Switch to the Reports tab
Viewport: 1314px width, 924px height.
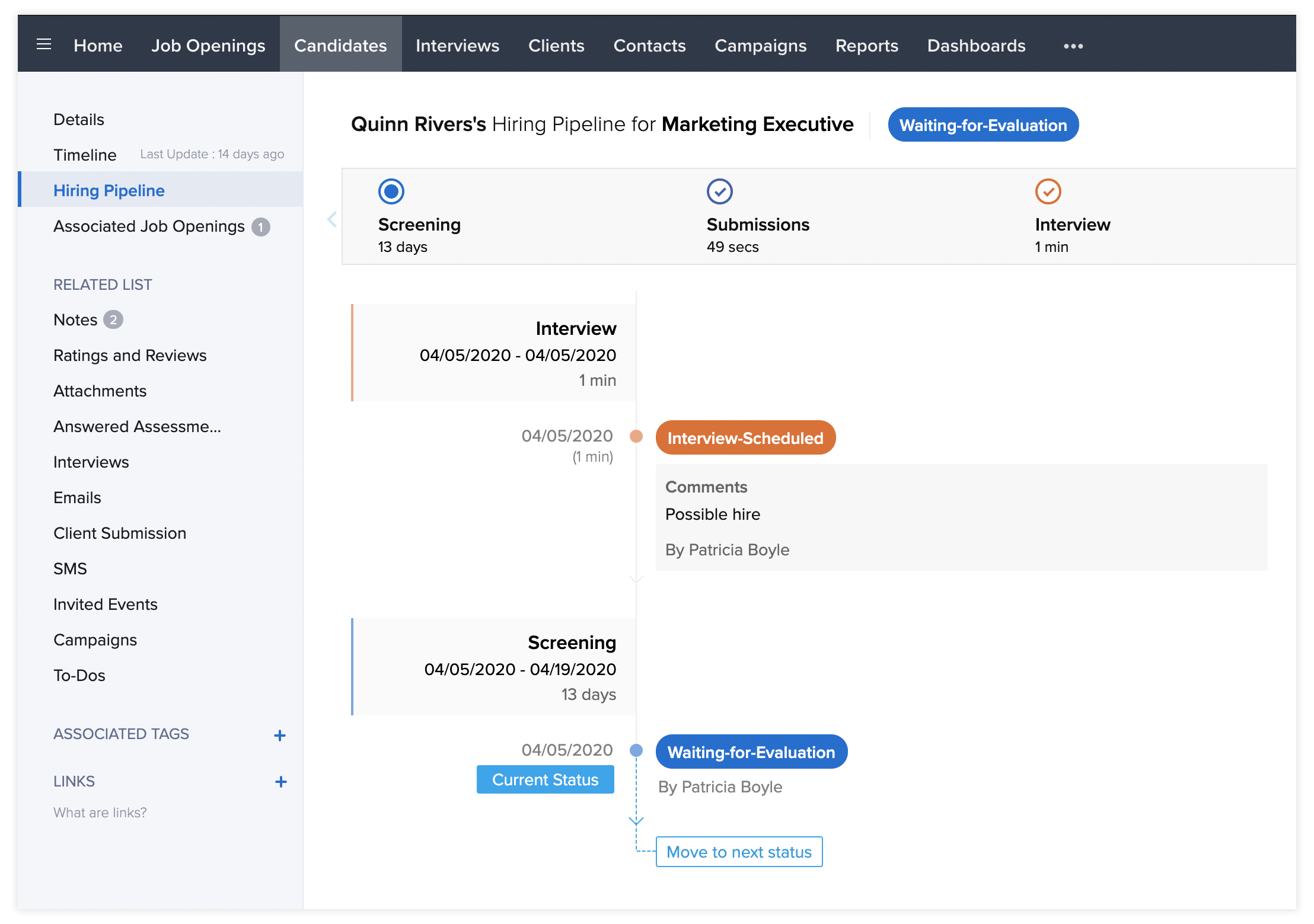click(866, 46)
